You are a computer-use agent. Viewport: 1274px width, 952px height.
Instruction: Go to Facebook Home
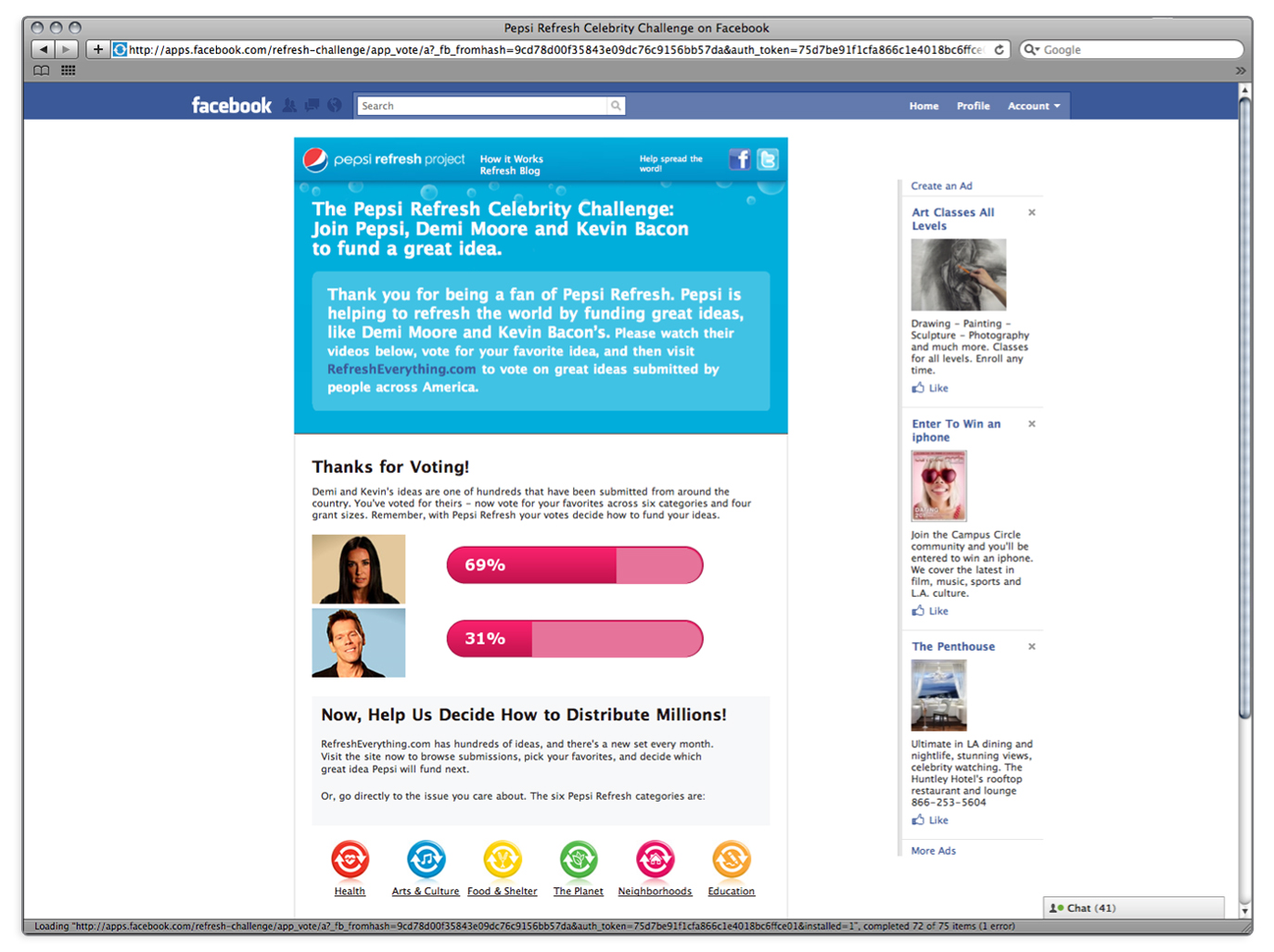pos(924,106)
